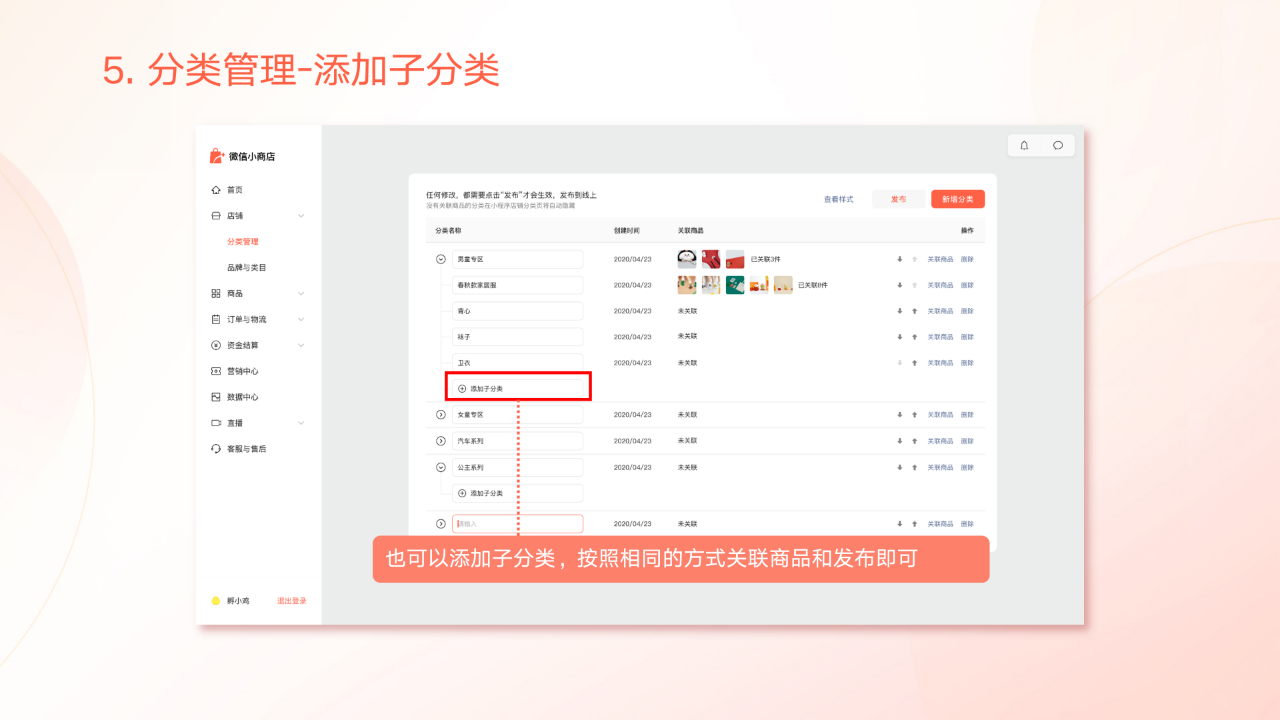This screenshot has width=1280, height=720.
Task: Click the 直播 camera icon
Action: [x=216, y=423]
